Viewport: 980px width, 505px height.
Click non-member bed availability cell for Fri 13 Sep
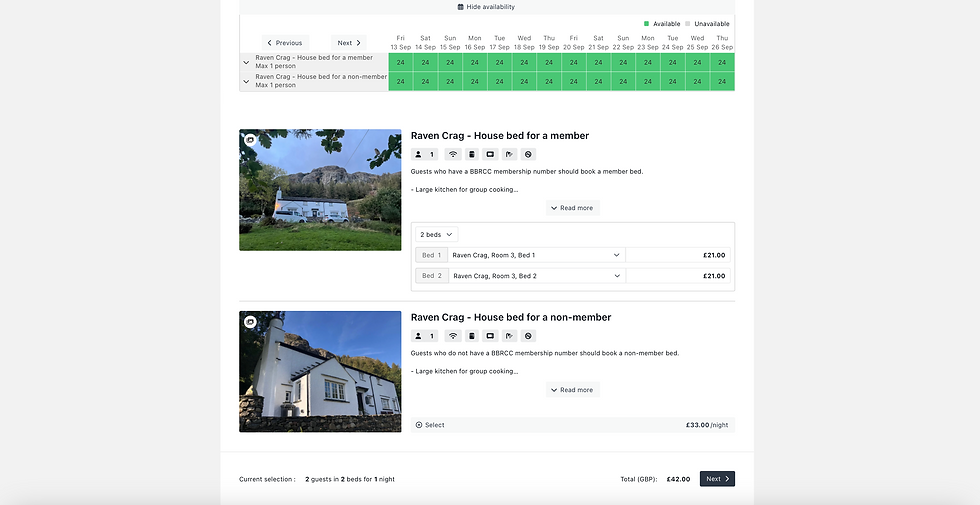tap(401, 81)
